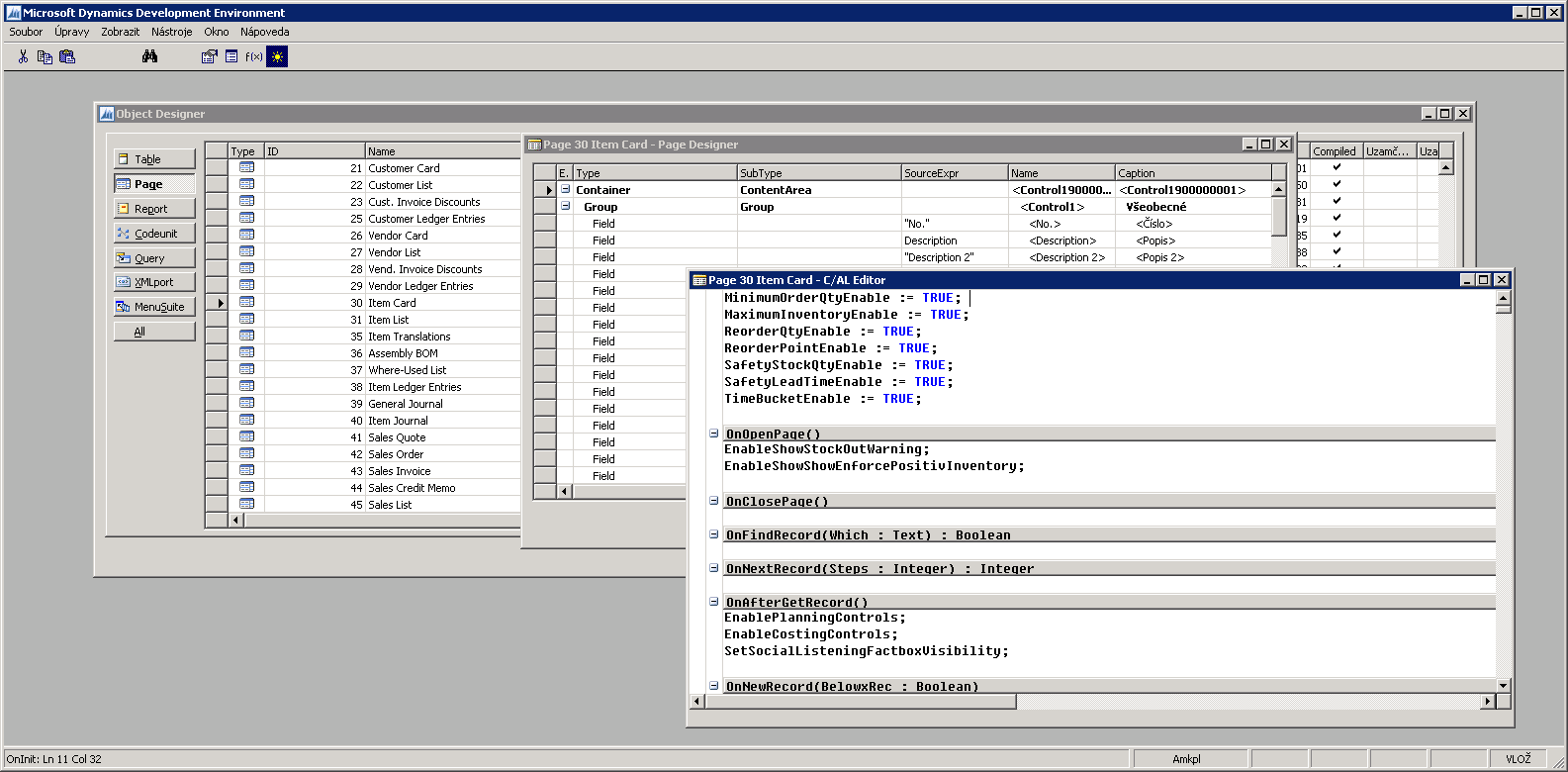The height and width of the screenshot is (772, 1568).
Task: Click the Caption column header in Page Designer
Action: 1193,172
